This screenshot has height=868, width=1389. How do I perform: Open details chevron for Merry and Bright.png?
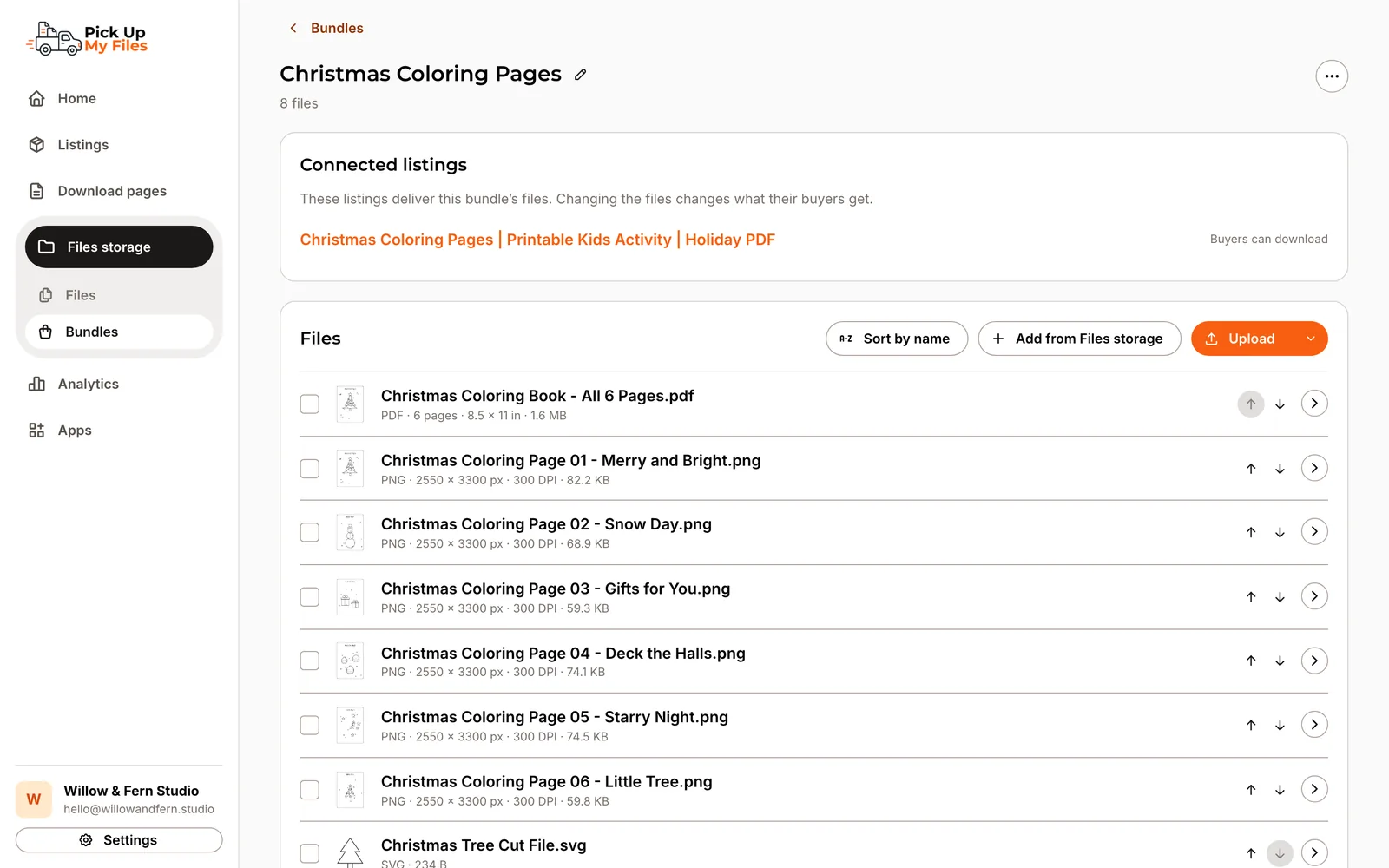(1314, 468)
